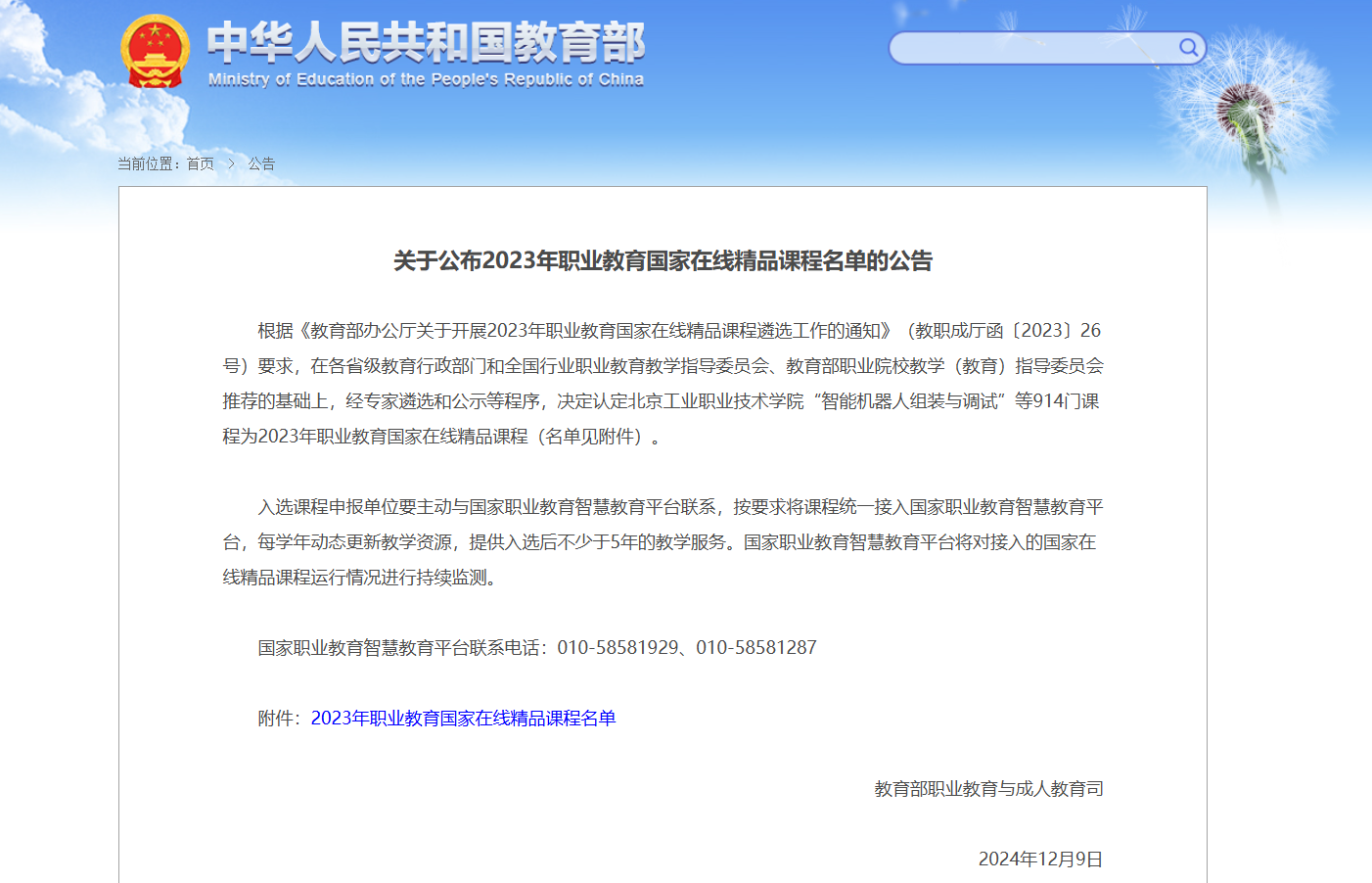The height and width of the screenshot is (883, 1372).
Task: Click the date 2024年12月9日
Action: click(x=1040, y=860)
